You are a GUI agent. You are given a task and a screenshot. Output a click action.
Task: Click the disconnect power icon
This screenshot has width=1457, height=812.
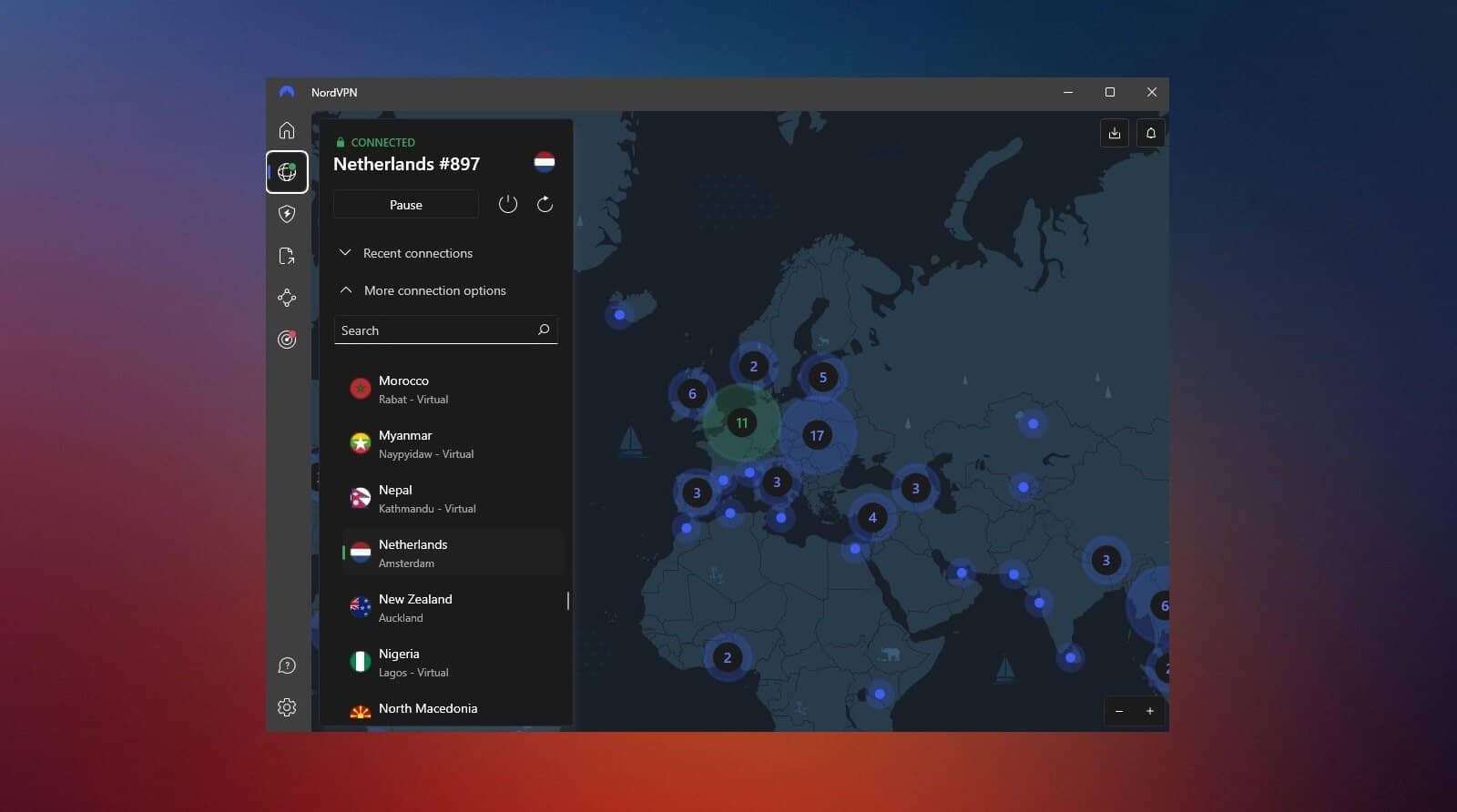(x=508, y=205)
